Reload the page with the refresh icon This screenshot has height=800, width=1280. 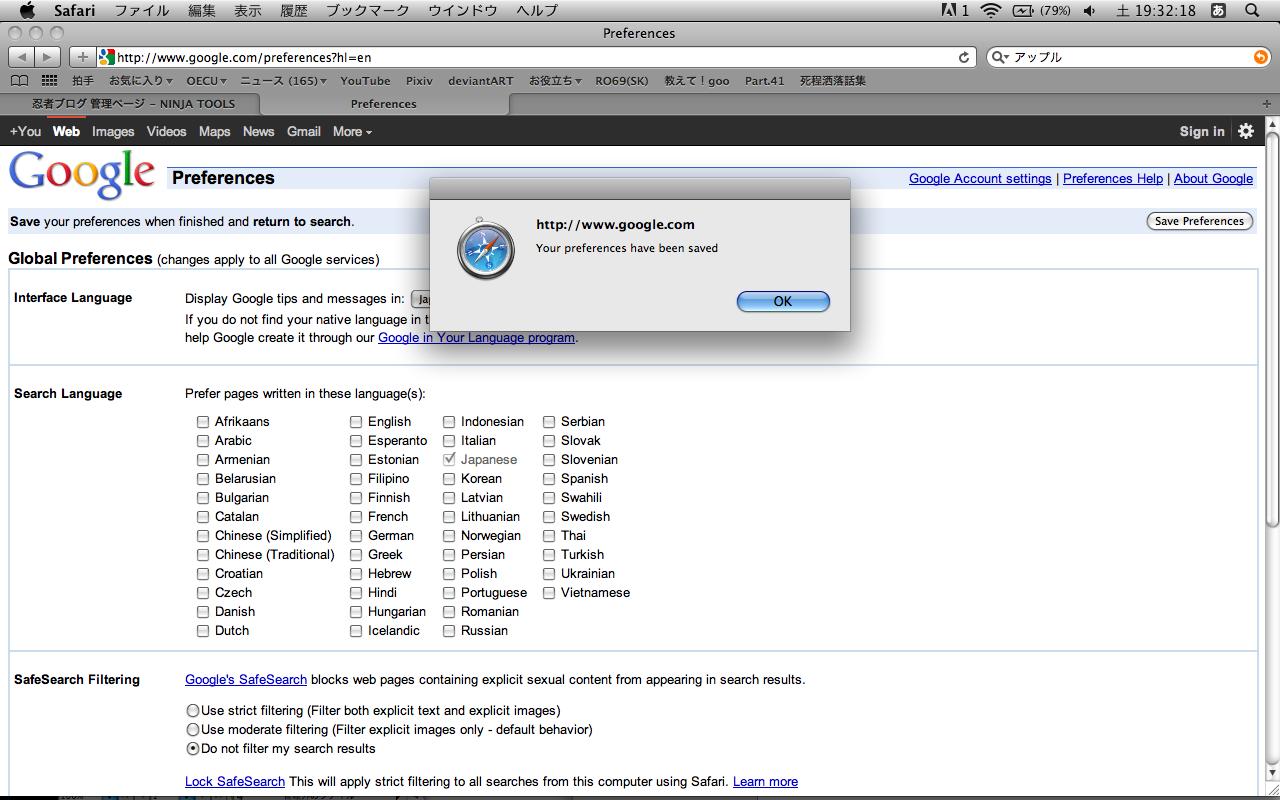click(x=964, y=57)
